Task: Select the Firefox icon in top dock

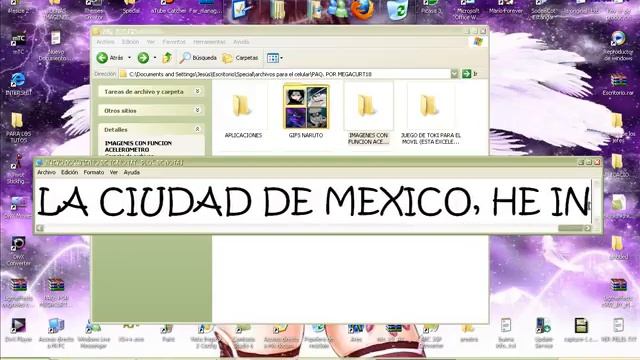Action: click(362, 9)
